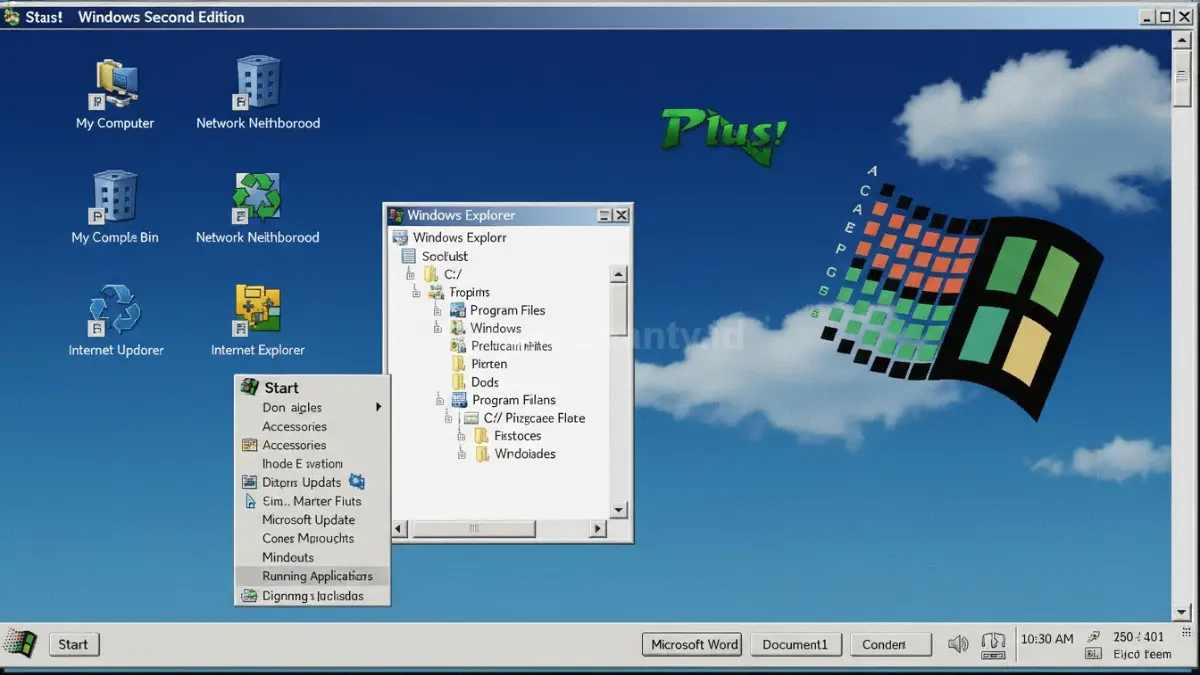Toggle the tree expander beside Tropims
Screen dimensions: 1200x675
[417, 292]
